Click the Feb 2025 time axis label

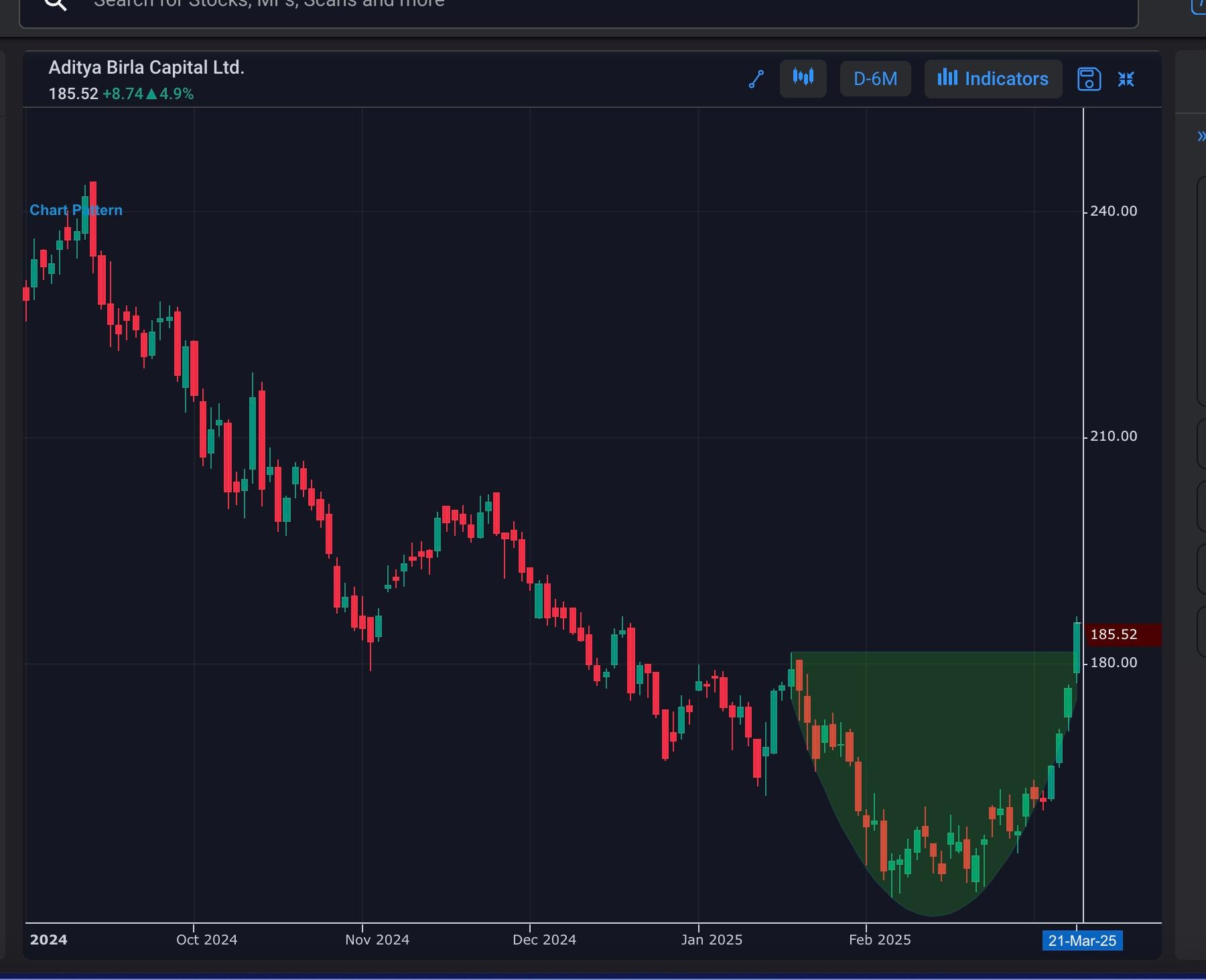[880, 940]
